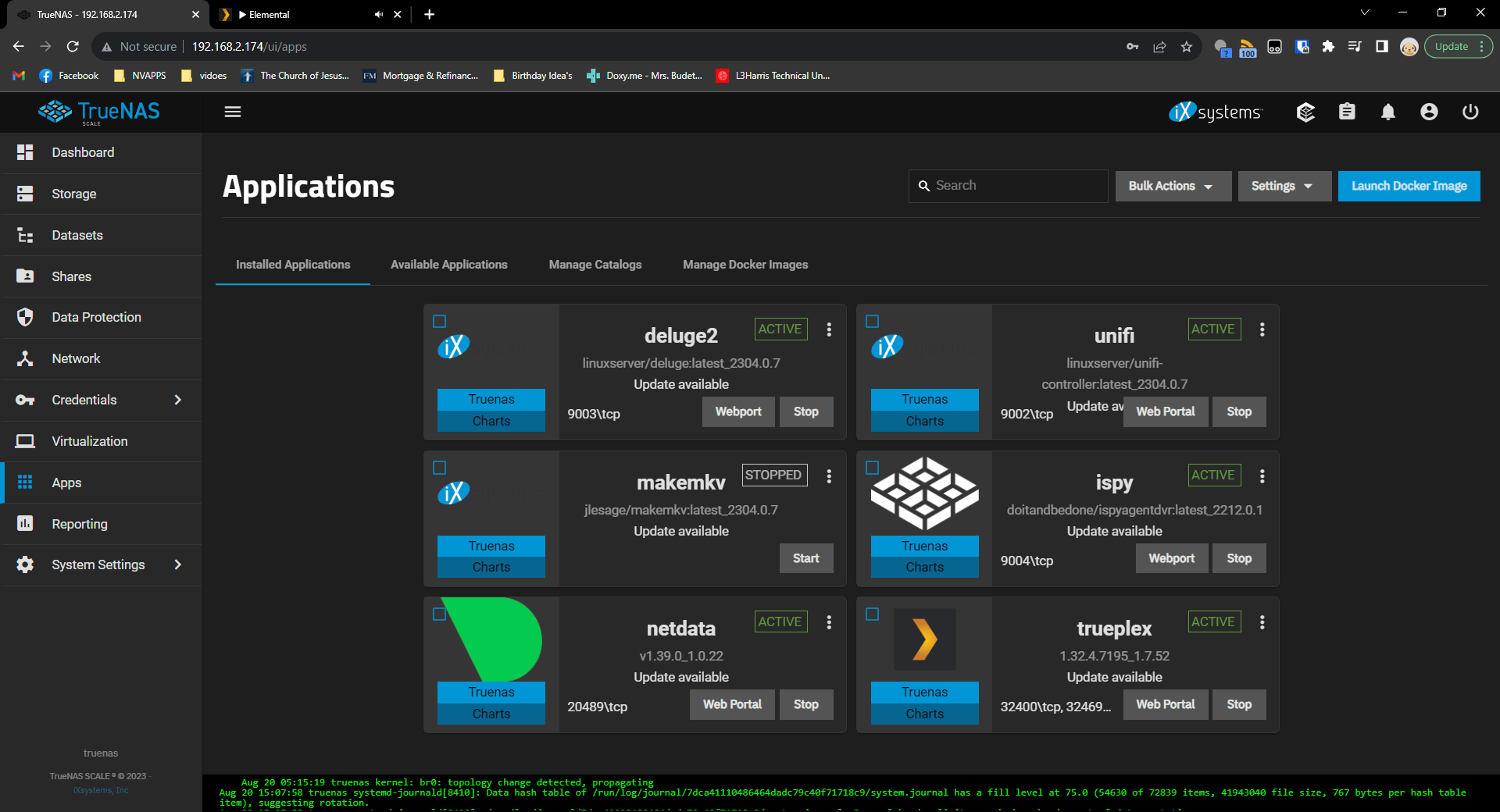This screenshot has width=1500, height=812.
Task: Select Apps in sidebar
Action: click(101, 483)
